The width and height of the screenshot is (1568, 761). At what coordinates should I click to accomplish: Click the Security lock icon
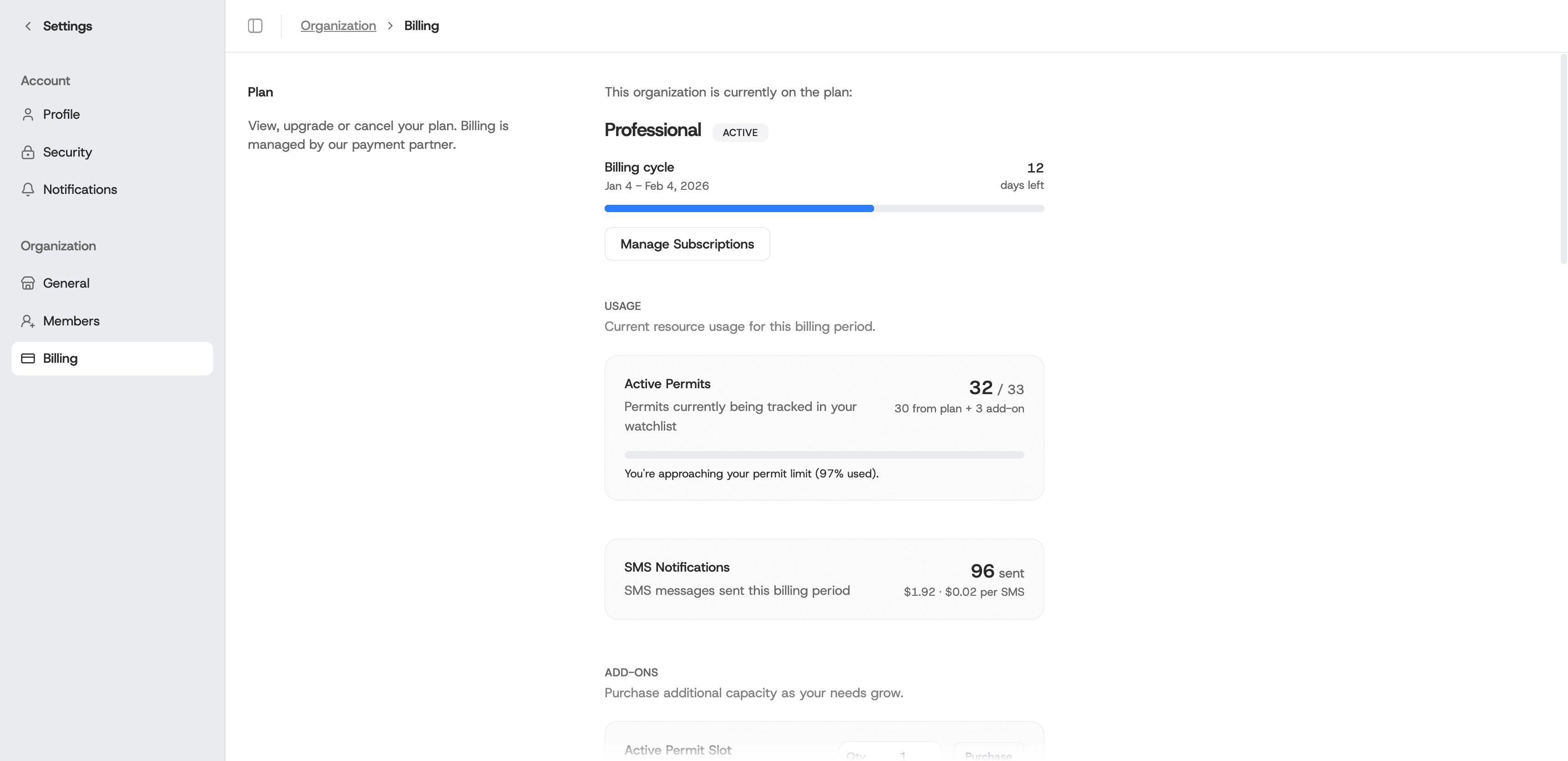(x=28, y=152)
